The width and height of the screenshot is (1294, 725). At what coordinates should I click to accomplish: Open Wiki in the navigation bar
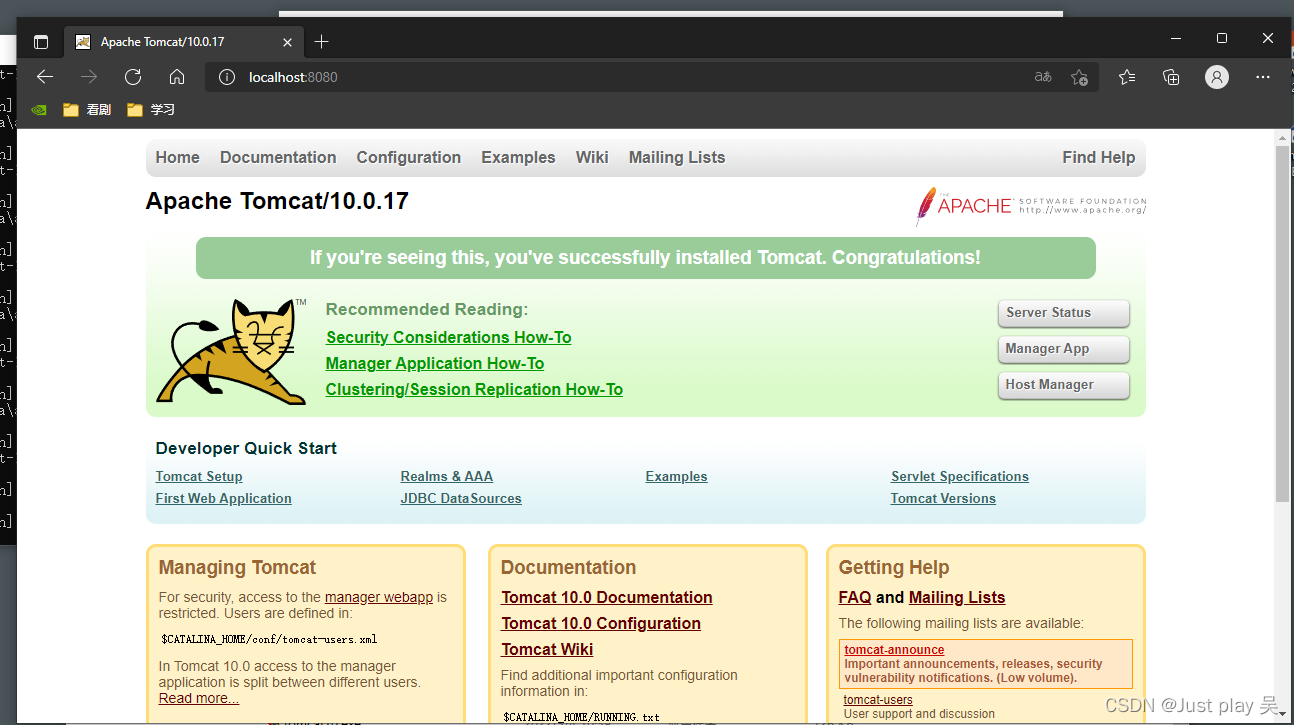coord(592,157)
